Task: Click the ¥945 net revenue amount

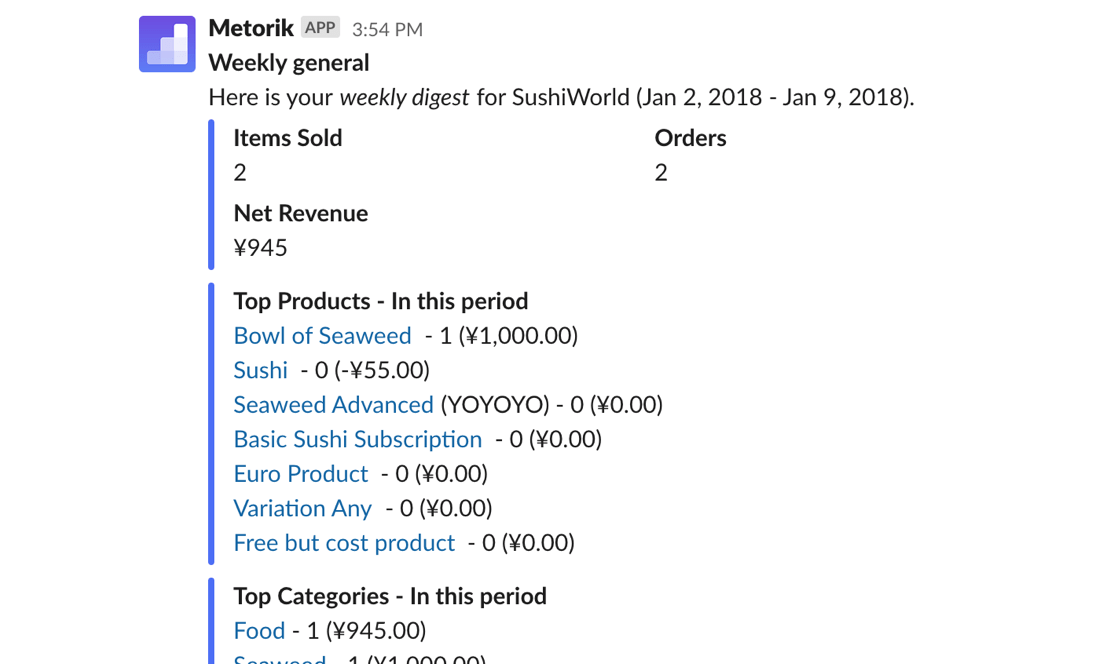Action: tap(260, 248)
